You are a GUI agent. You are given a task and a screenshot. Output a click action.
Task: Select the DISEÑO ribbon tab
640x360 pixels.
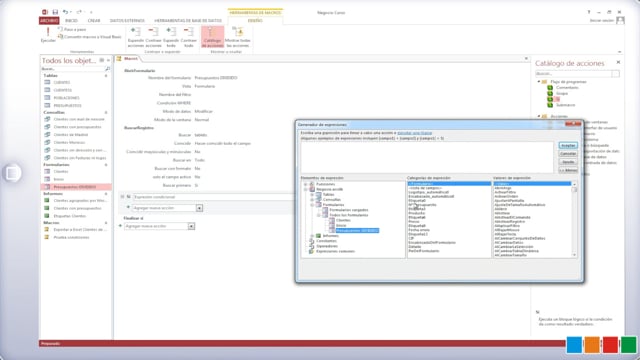point(255,20)
